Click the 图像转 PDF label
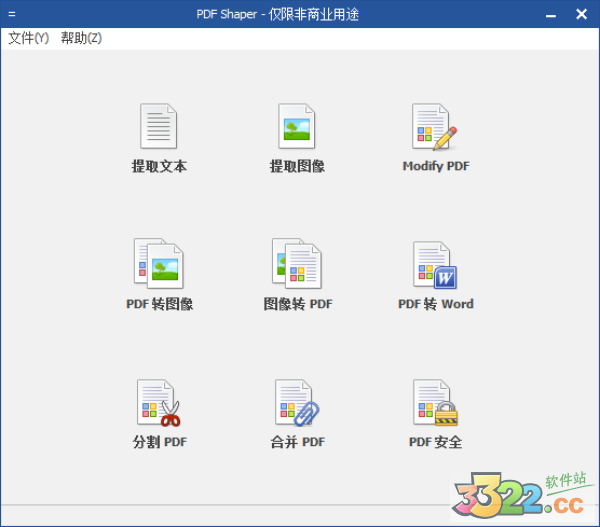 (x=298, y=304)
